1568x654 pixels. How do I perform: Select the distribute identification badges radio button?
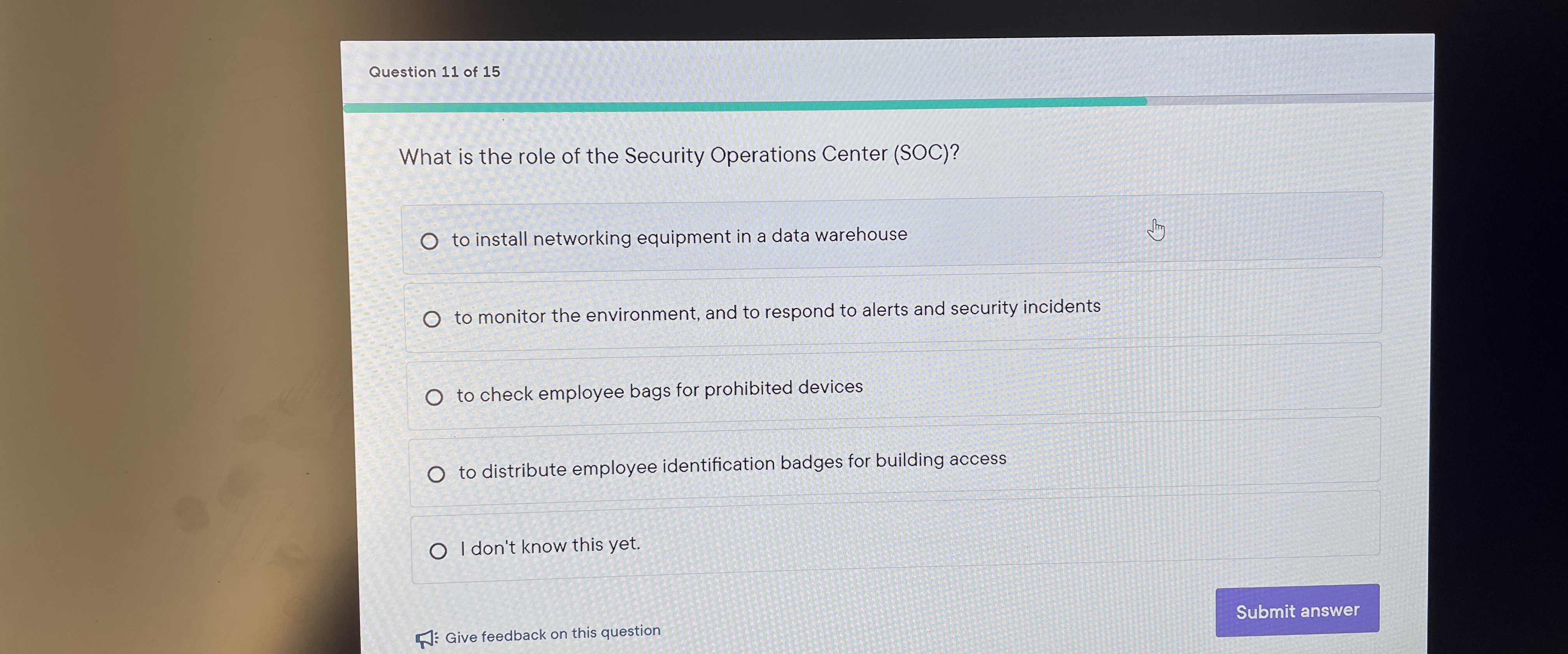tap(436, 474)
